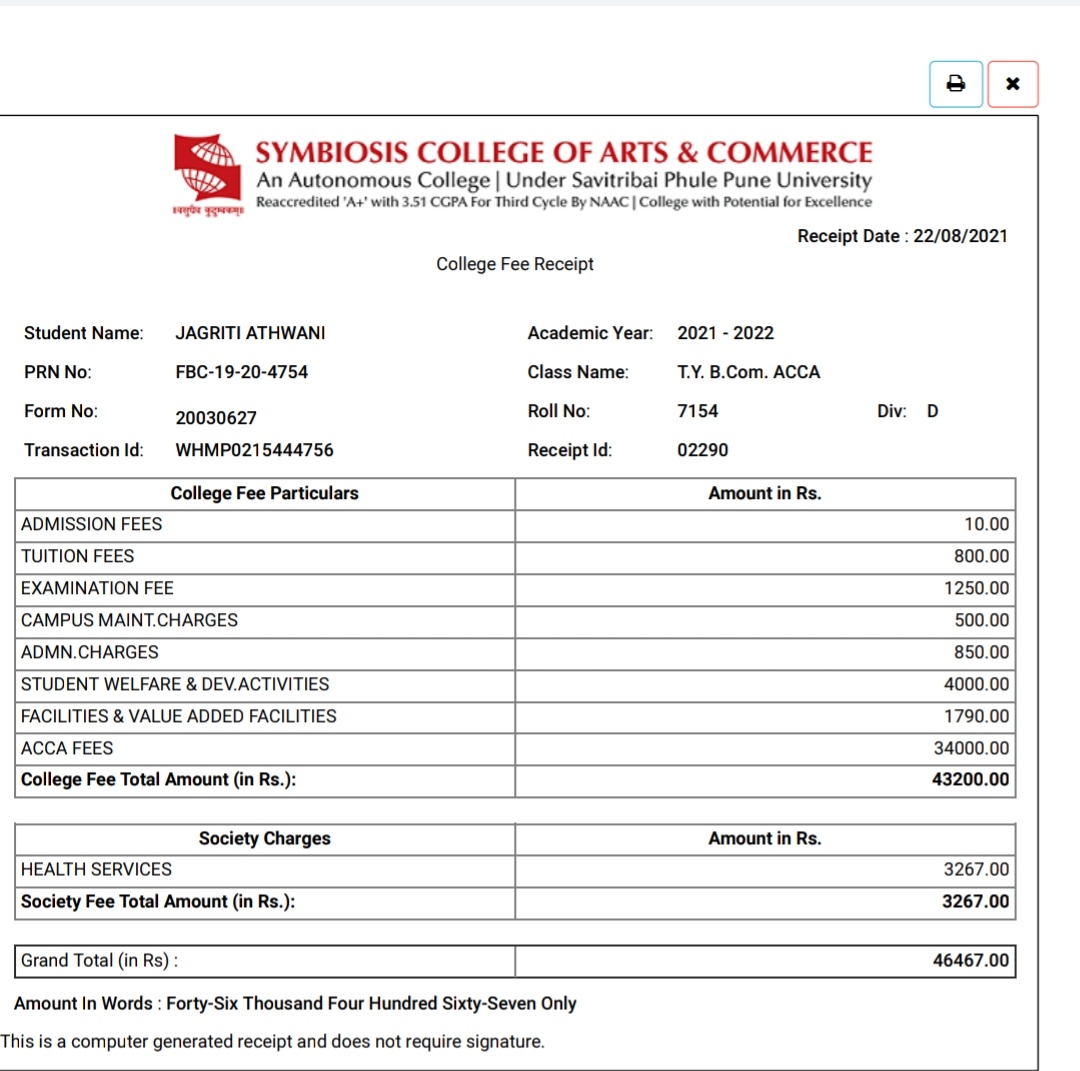Select the Receipt Date 22/08/2021
The width and height of the screenshot is (1080, 1071).
902,236
